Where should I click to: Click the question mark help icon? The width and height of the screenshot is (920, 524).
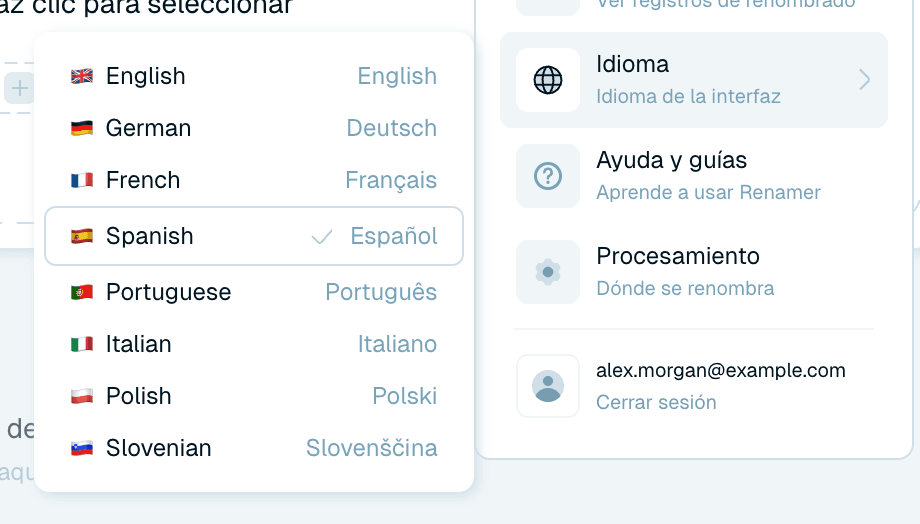(x=548, y=176)
